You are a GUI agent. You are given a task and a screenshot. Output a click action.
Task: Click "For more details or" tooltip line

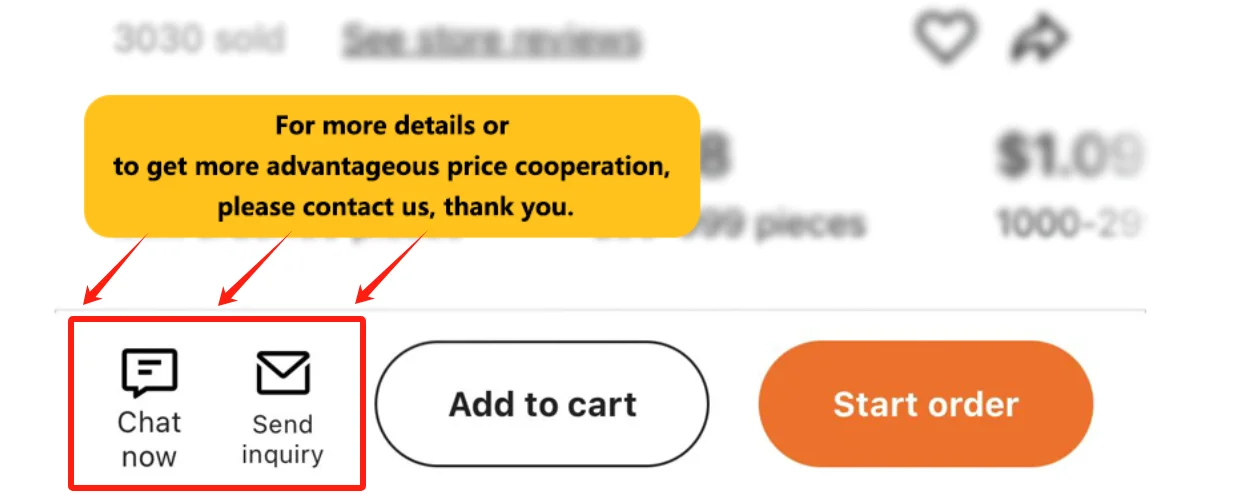(392, 126)
